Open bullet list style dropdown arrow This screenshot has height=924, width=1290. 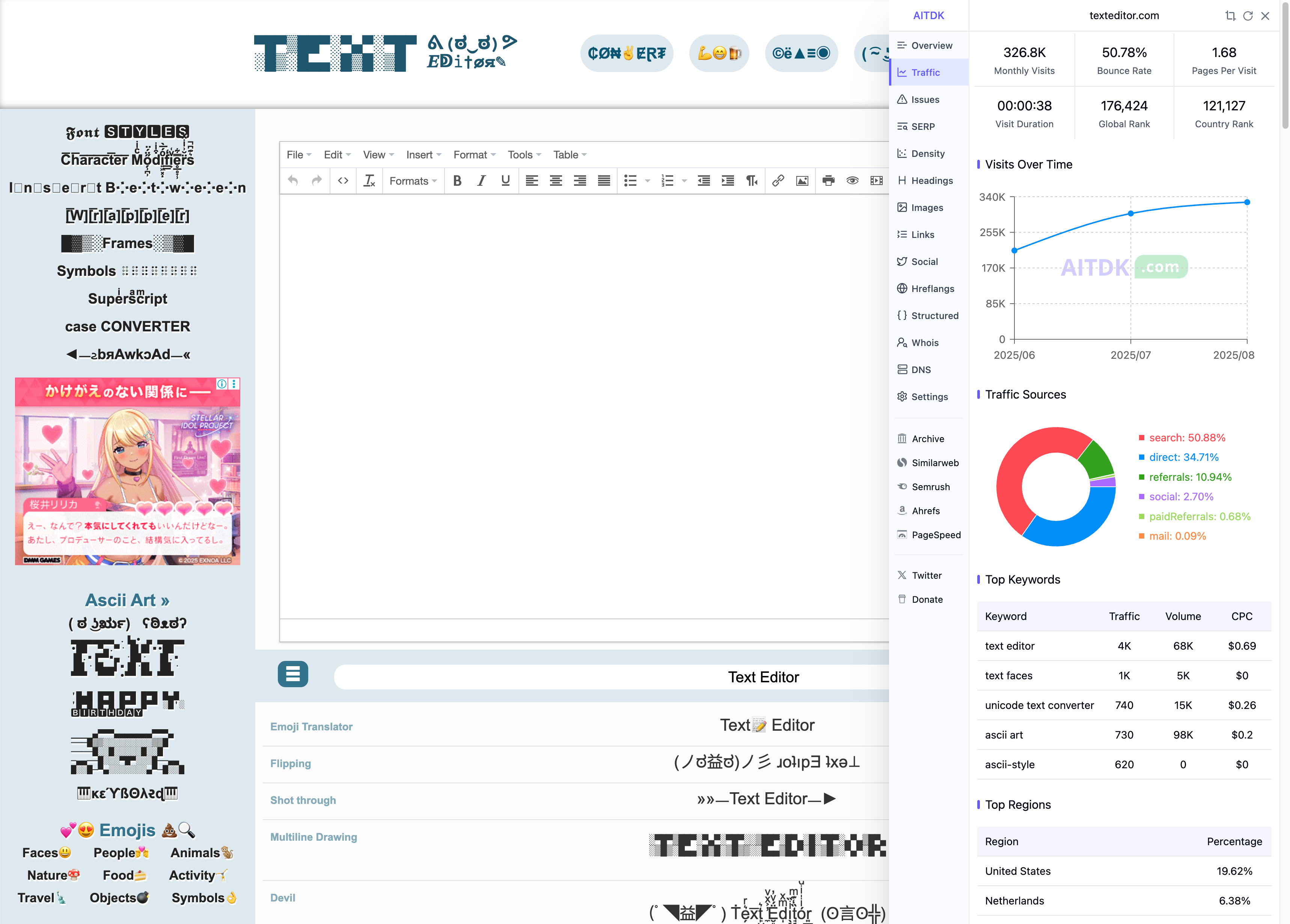click(647, 181)
